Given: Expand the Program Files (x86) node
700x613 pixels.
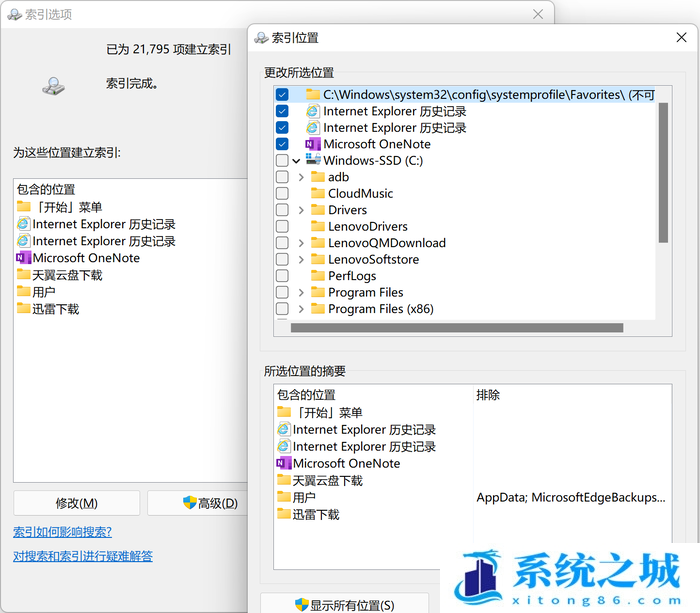Looking at the screenshot, I should coord(301,309).
